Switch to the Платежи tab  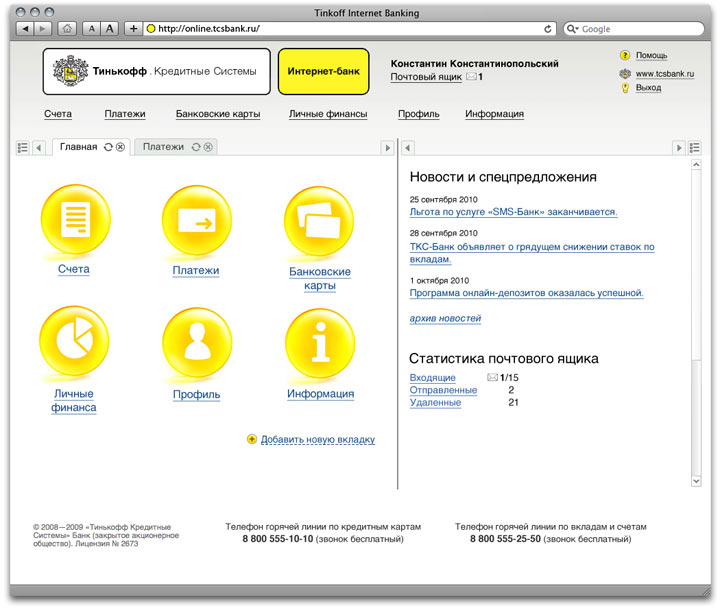point(163,147)
